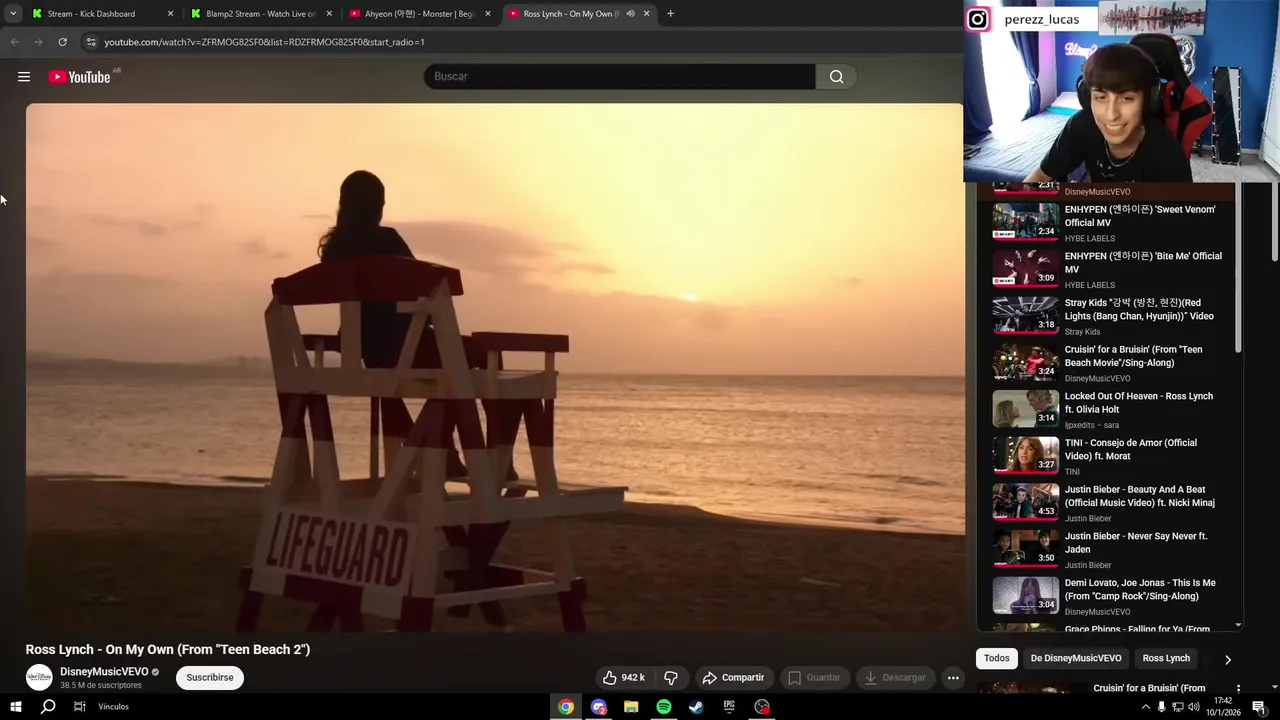Open site information icon in address bar

tap(91, 42)
